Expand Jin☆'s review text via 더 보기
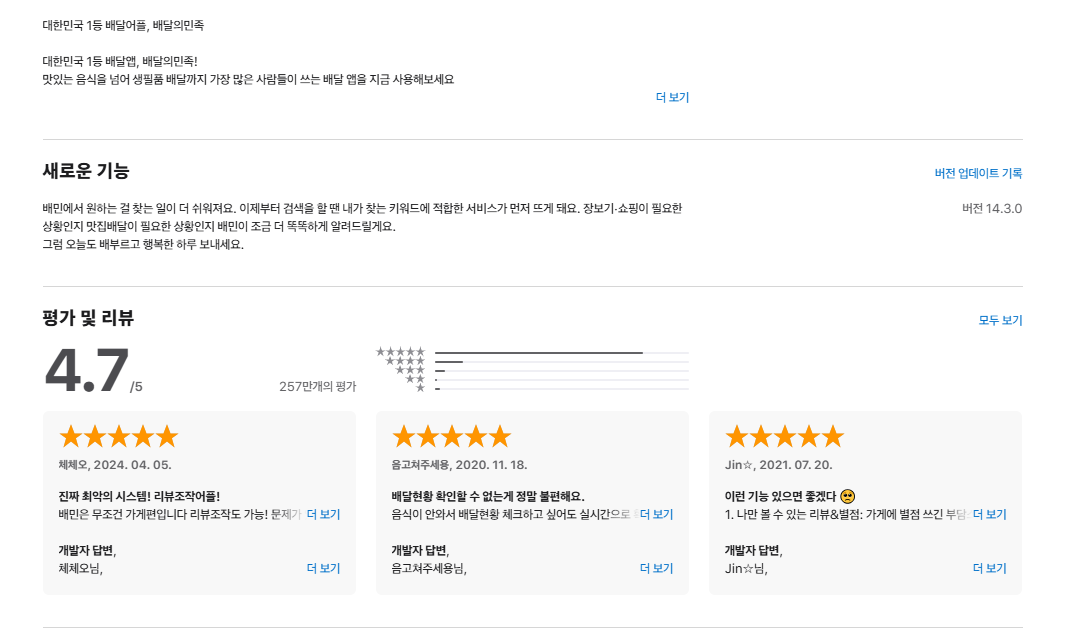This screenshot has height=644, width=1071. click(x=990, y=513)
